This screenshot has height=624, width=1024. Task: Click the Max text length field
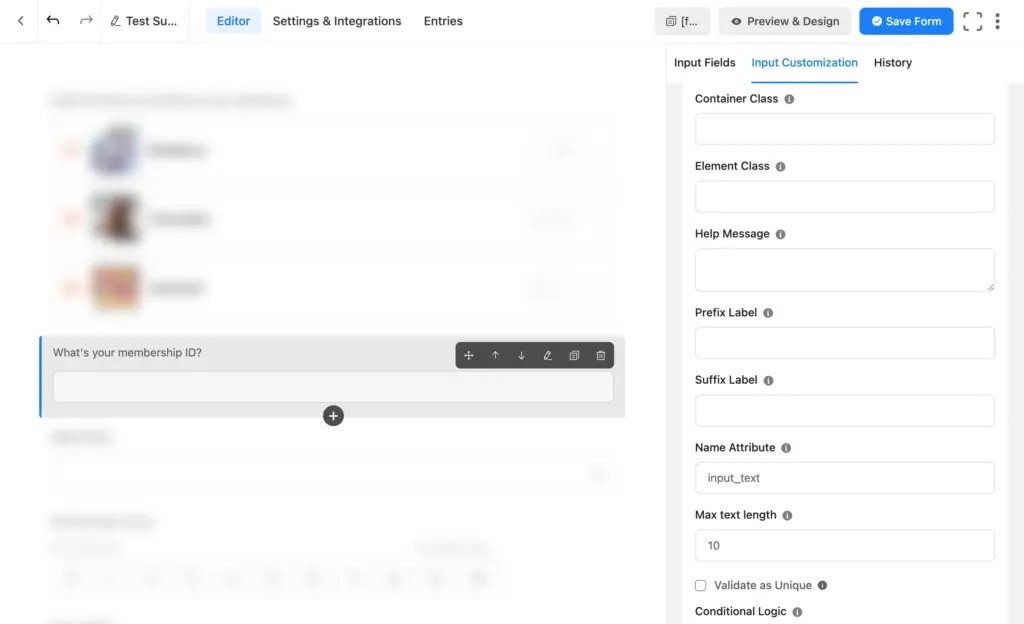pyautogui.click(x=844, y=546)
